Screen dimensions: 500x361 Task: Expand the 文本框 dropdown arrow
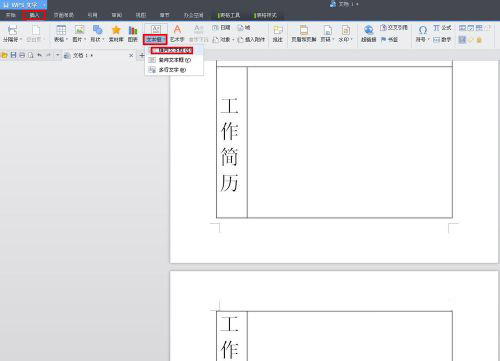[x=164, y=40]
